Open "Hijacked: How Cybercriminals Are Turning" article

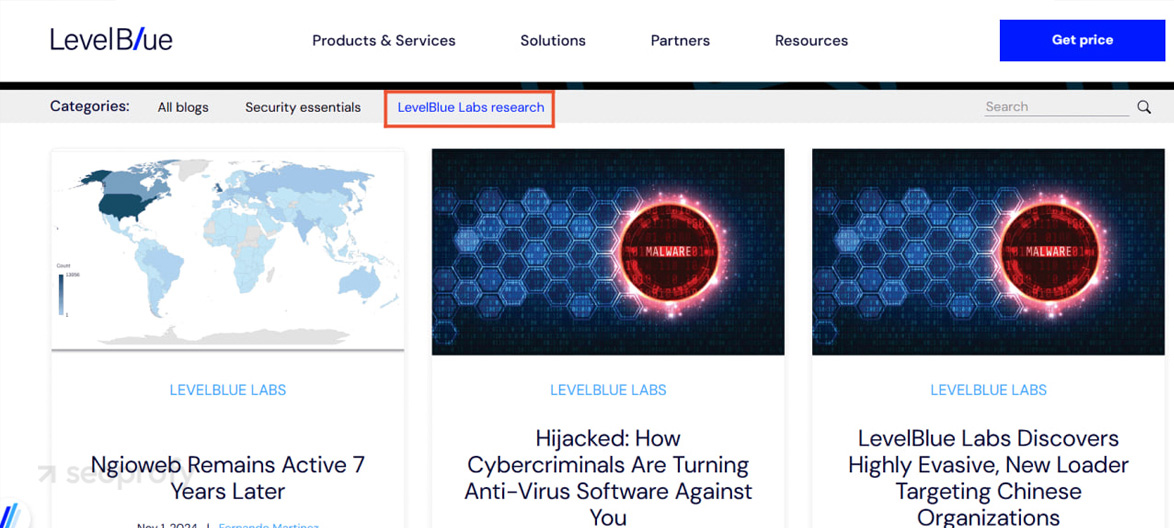pos(608,478)
